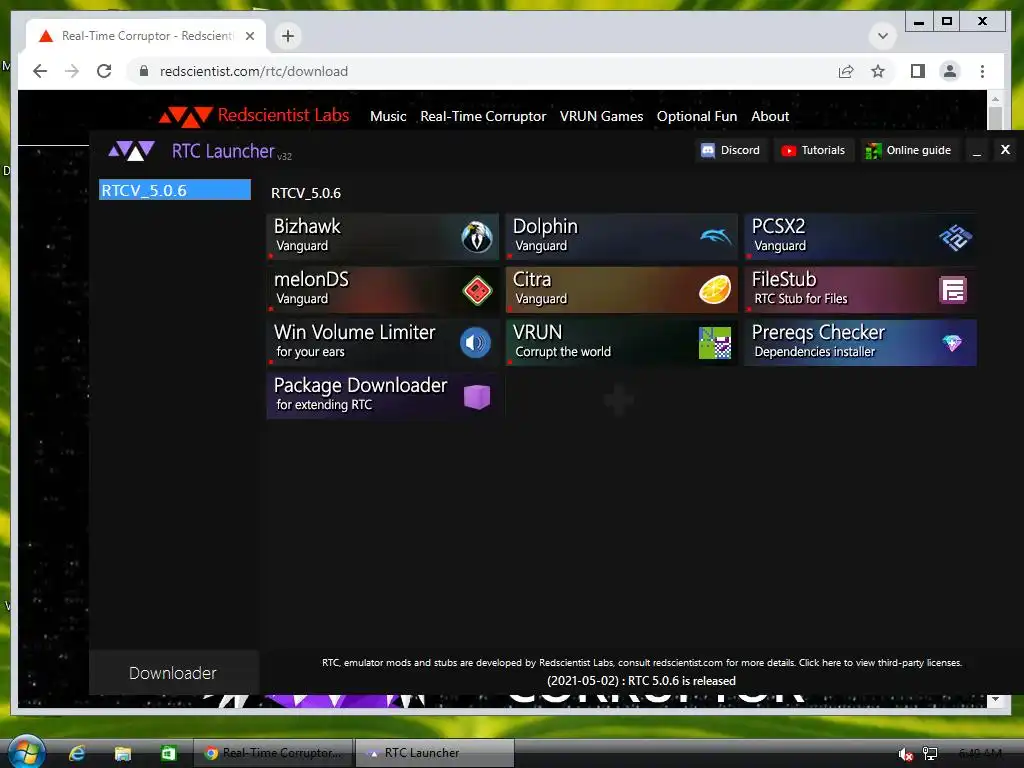Open the Downloader button at bottom left
The width and height of the screenshot is (1024, 768).
[173, 673]
